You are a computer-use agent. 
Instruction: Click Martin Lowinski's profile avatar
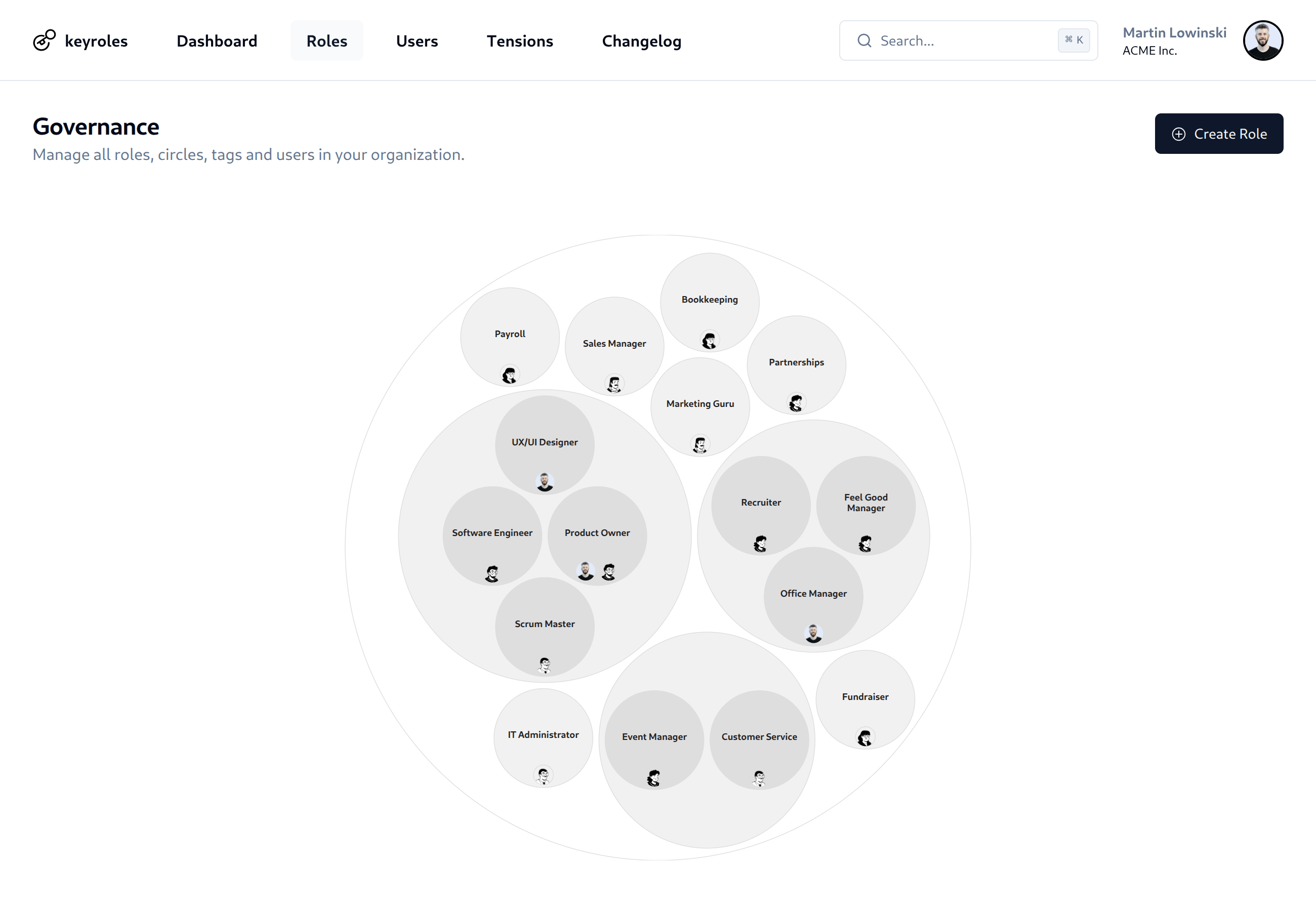(1263, 40)
